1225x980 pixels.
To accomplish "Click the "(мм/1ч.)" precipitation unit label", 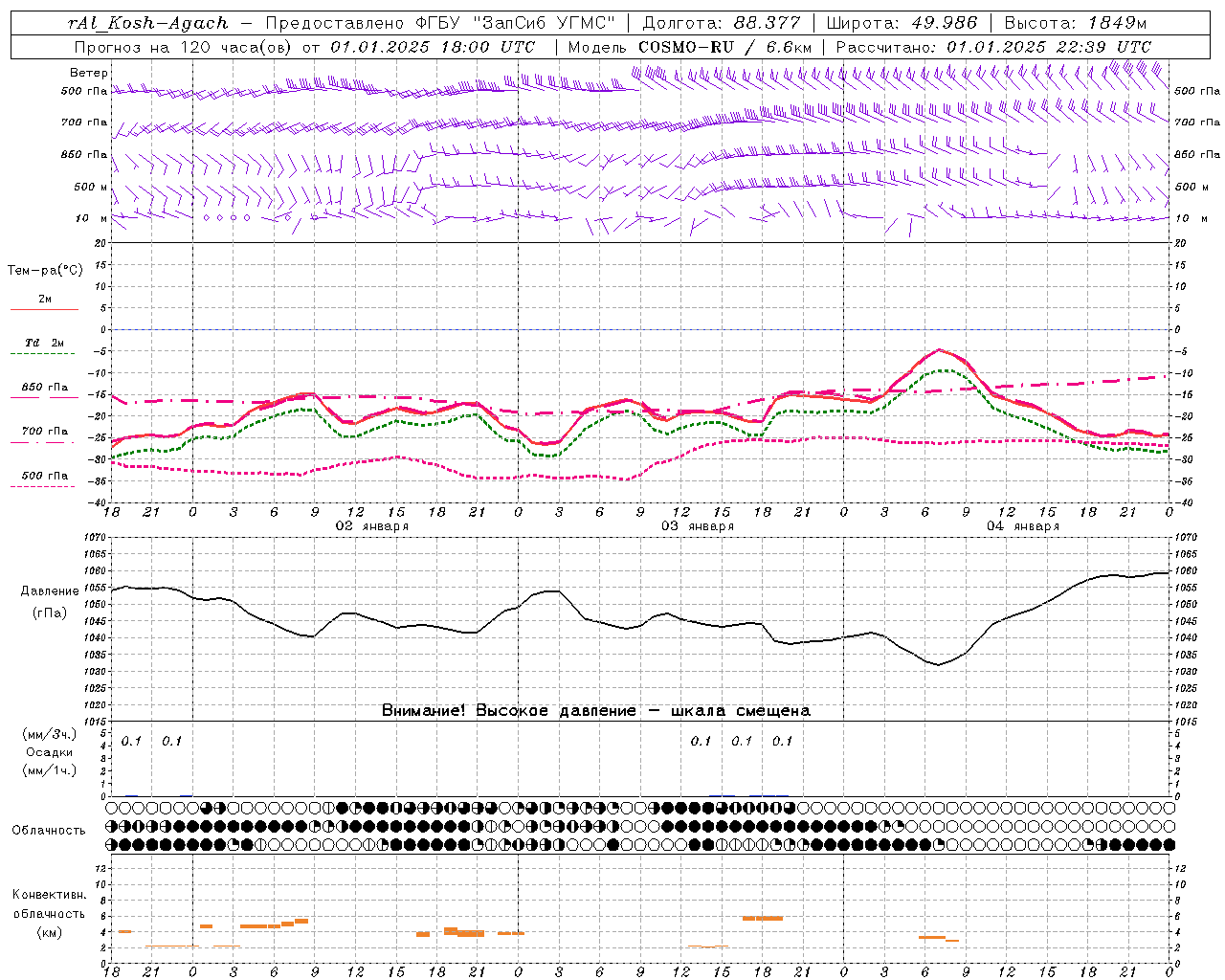I will (x=50, y=770).
